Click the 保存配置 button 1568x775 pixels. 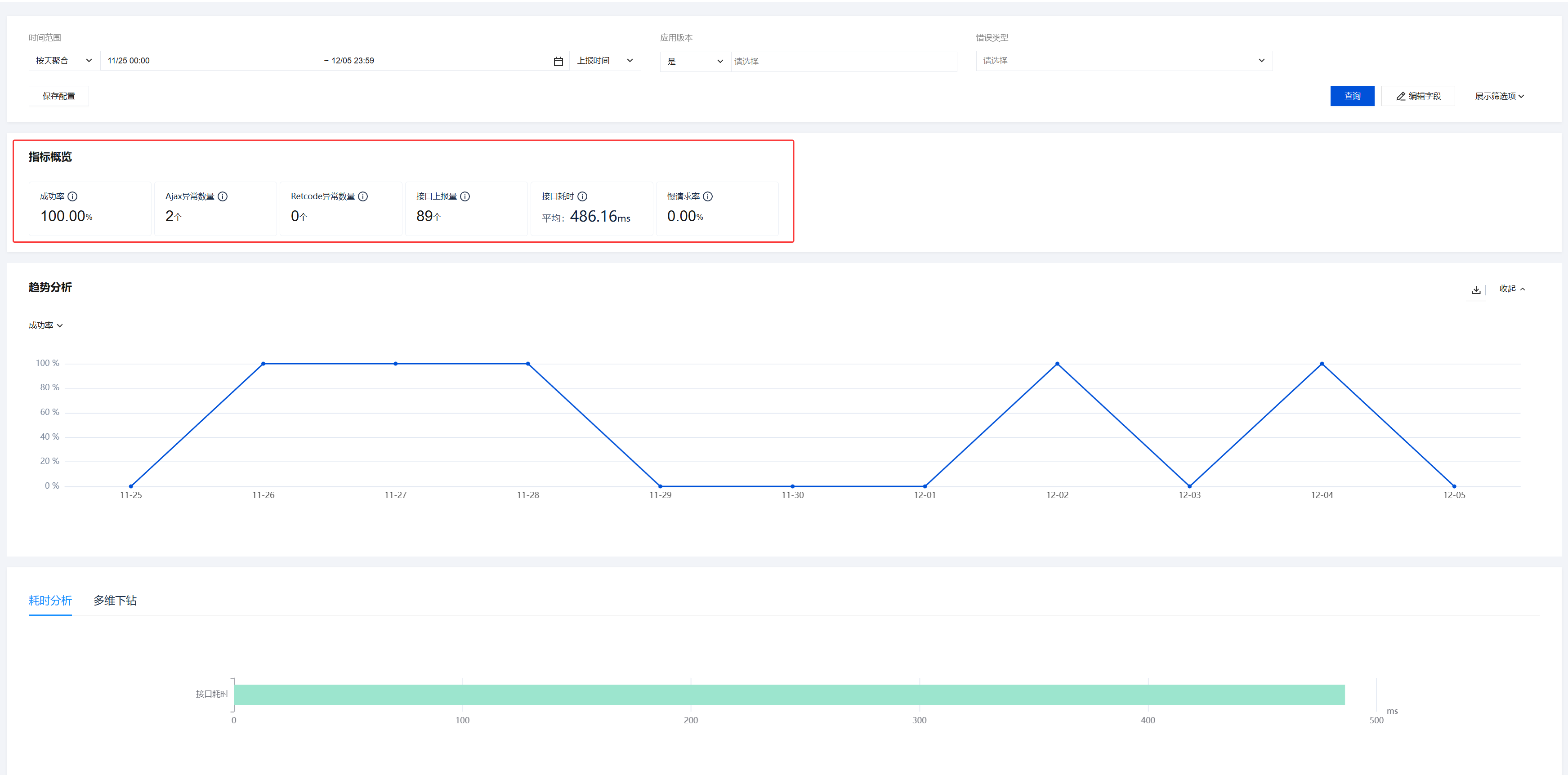click(58, 96)
